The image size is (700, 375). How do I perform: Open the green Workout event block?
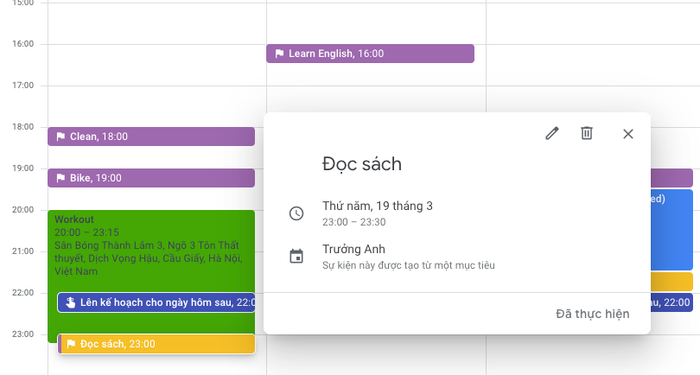pos(151,251)
